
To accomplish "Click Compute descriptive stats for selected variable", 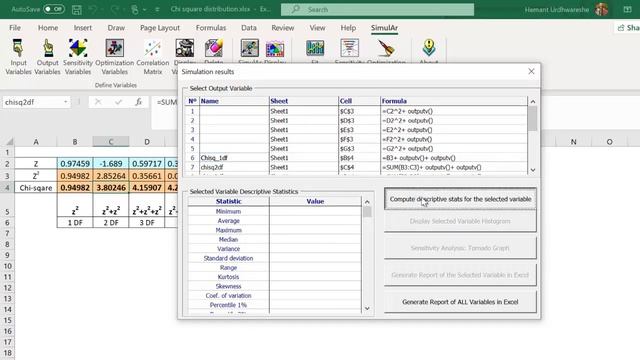I will (x=460, y=199).
